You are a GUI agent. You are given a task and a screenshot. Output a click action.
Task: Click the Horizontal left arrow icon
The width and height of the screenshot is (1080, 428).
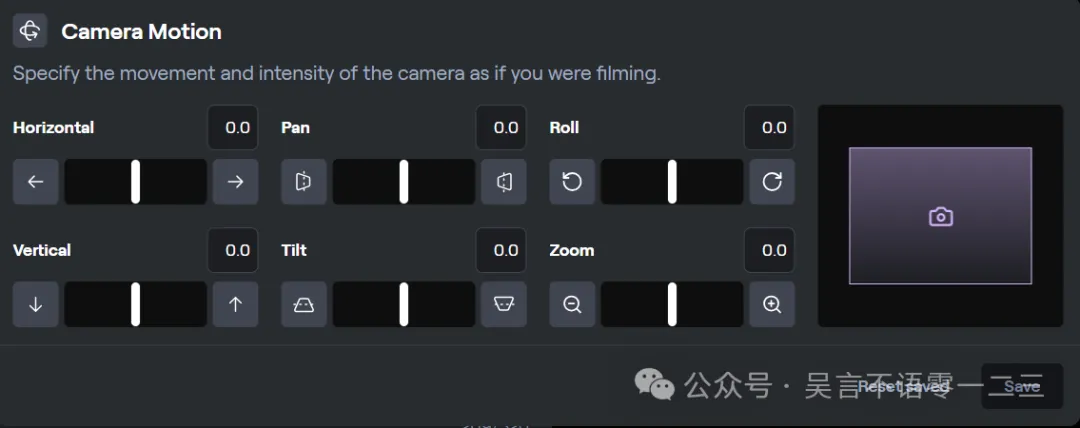pyautogui.click(x=36, y=182)
